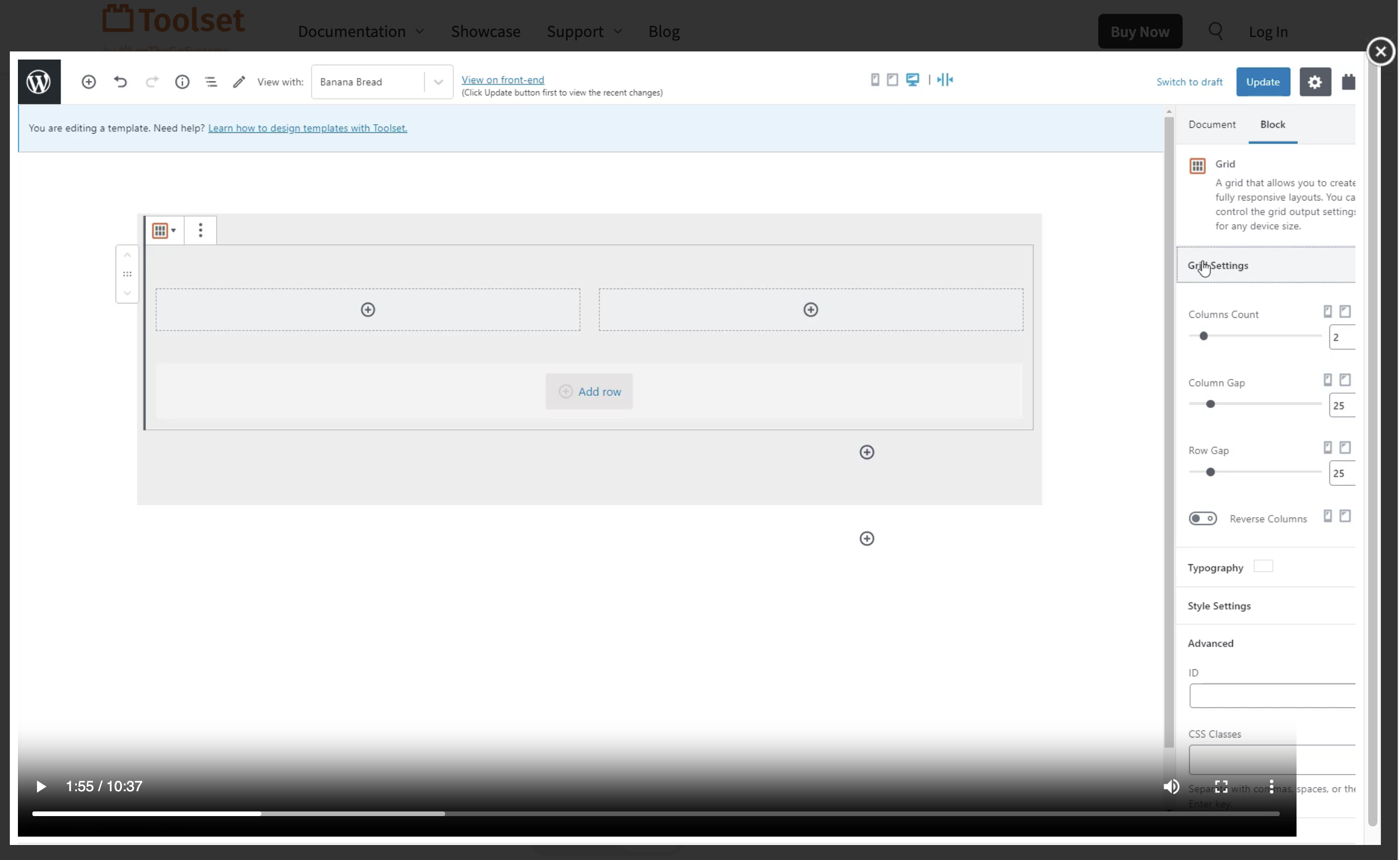
Task: Select the pencil Tools icon
Action: click(239, 82)
